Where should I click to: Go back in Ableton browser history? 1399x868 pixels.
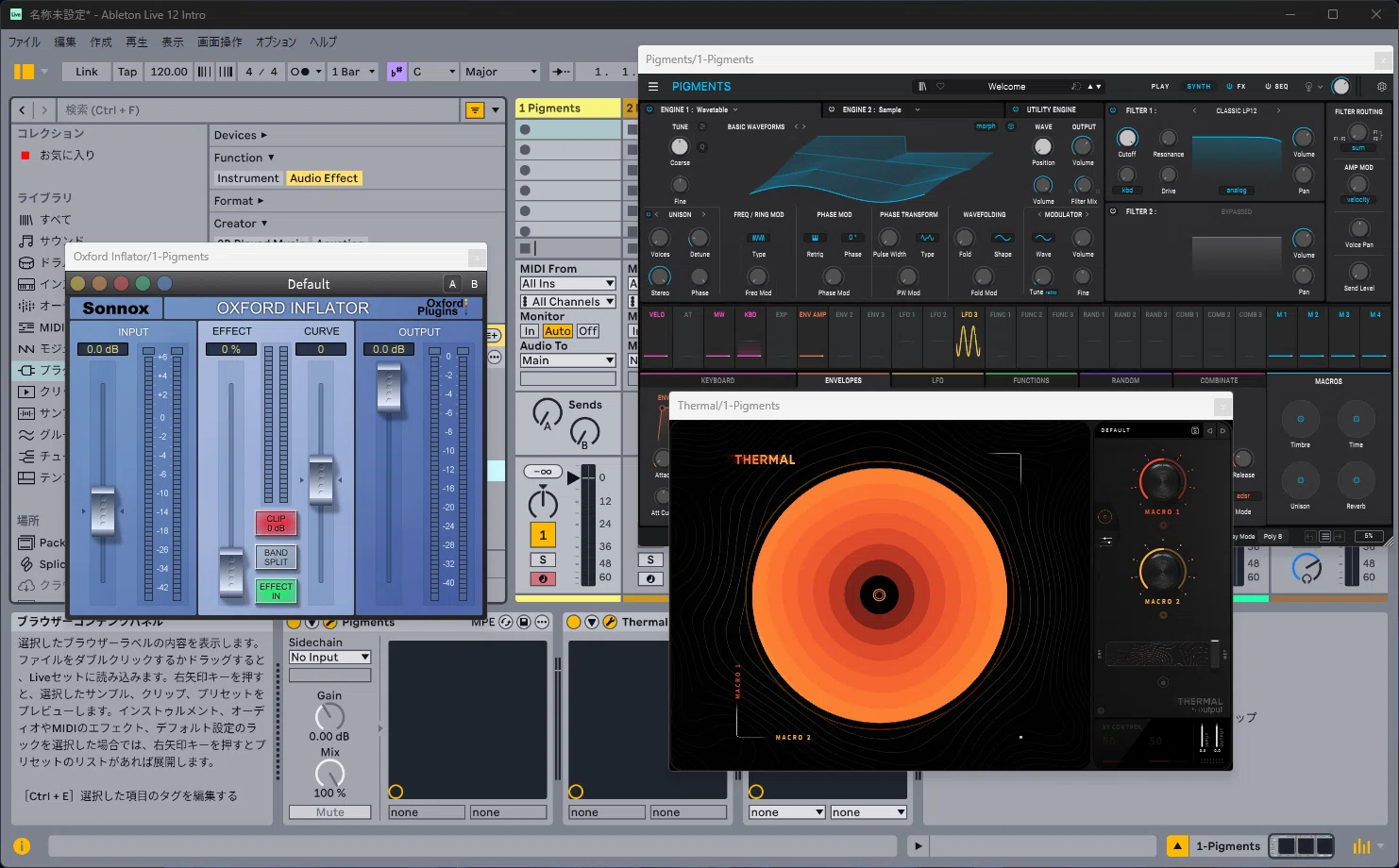point(23,110)
